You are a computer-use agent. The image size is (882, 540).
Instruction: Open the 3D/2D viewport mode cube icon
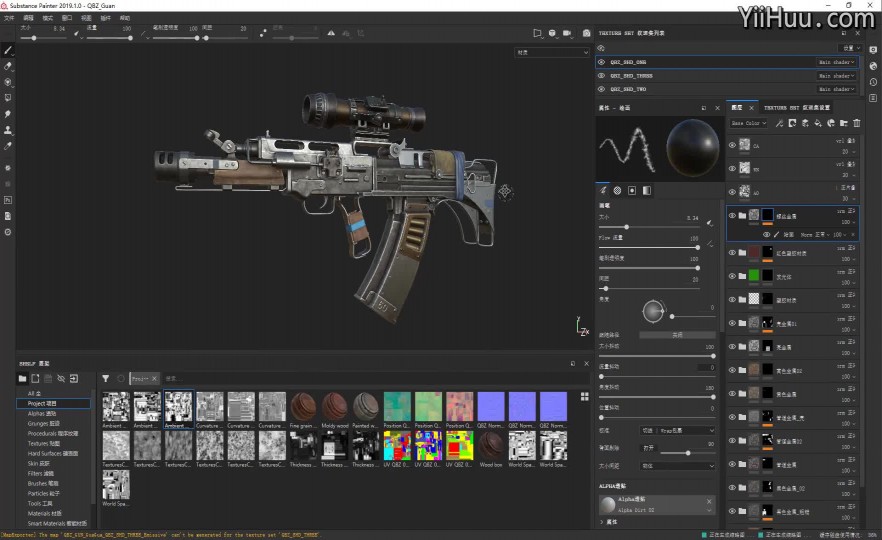point(552,33)
